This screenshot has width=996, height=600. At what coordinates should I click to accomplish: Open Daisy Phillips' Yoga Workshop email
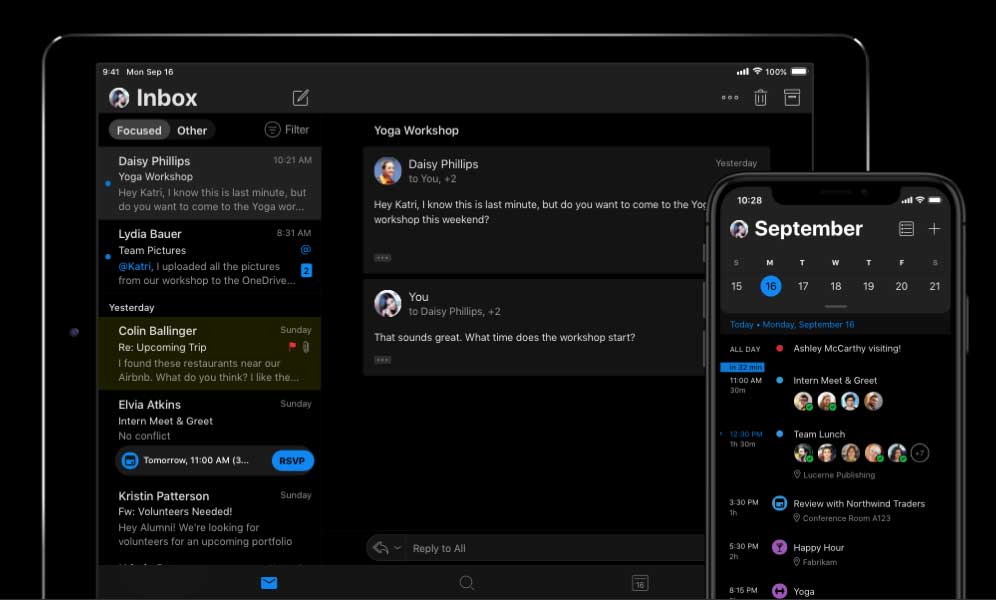pos(210,183)
